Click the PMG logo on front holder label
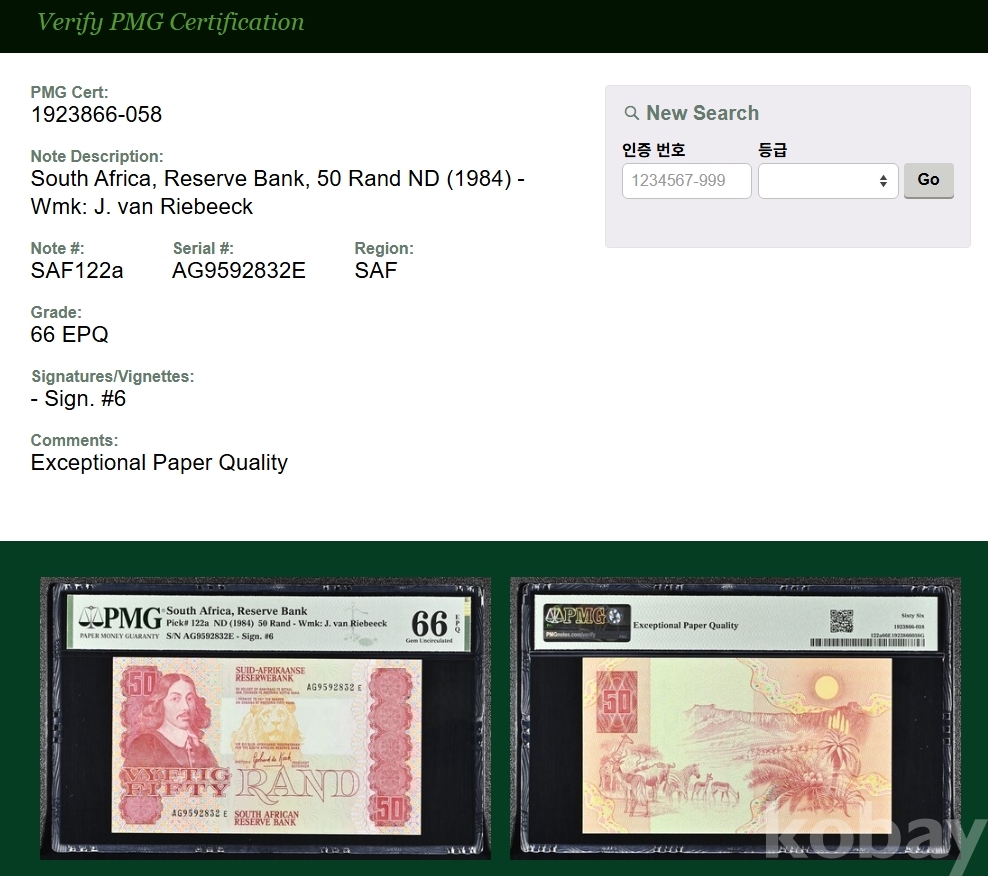Screen dimensions: 988x876 tap(121, 621)
